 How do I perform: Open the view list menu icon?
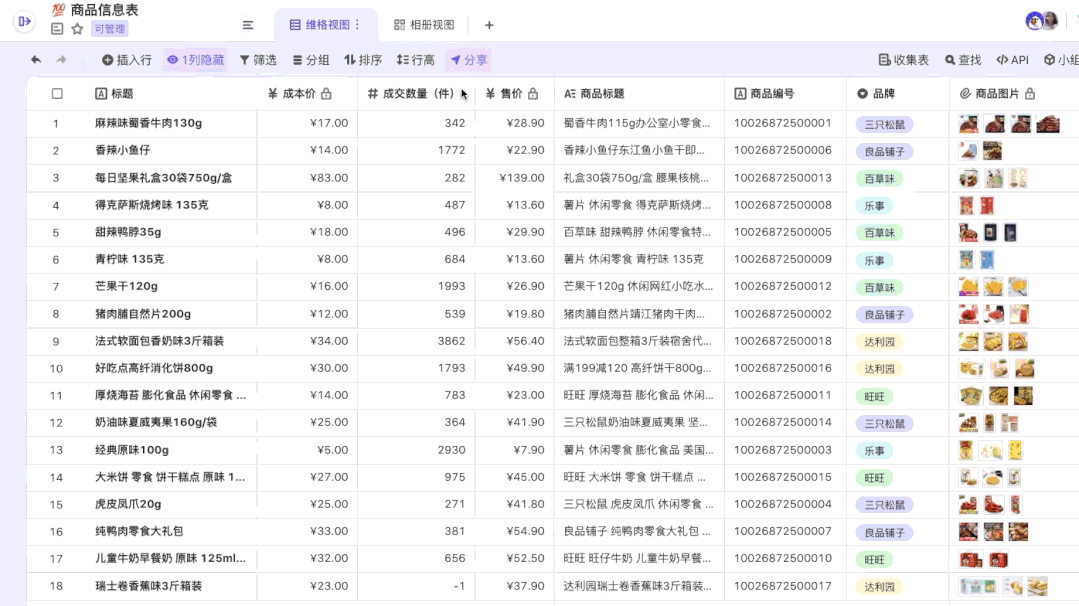(x=248, y=25)
